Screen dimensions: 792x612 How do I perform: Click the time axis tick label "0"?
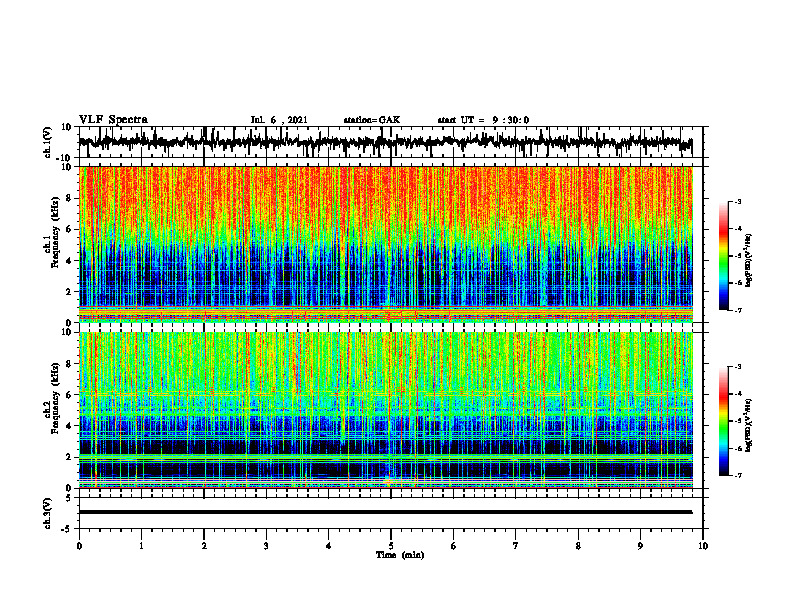tap(79, 546)
